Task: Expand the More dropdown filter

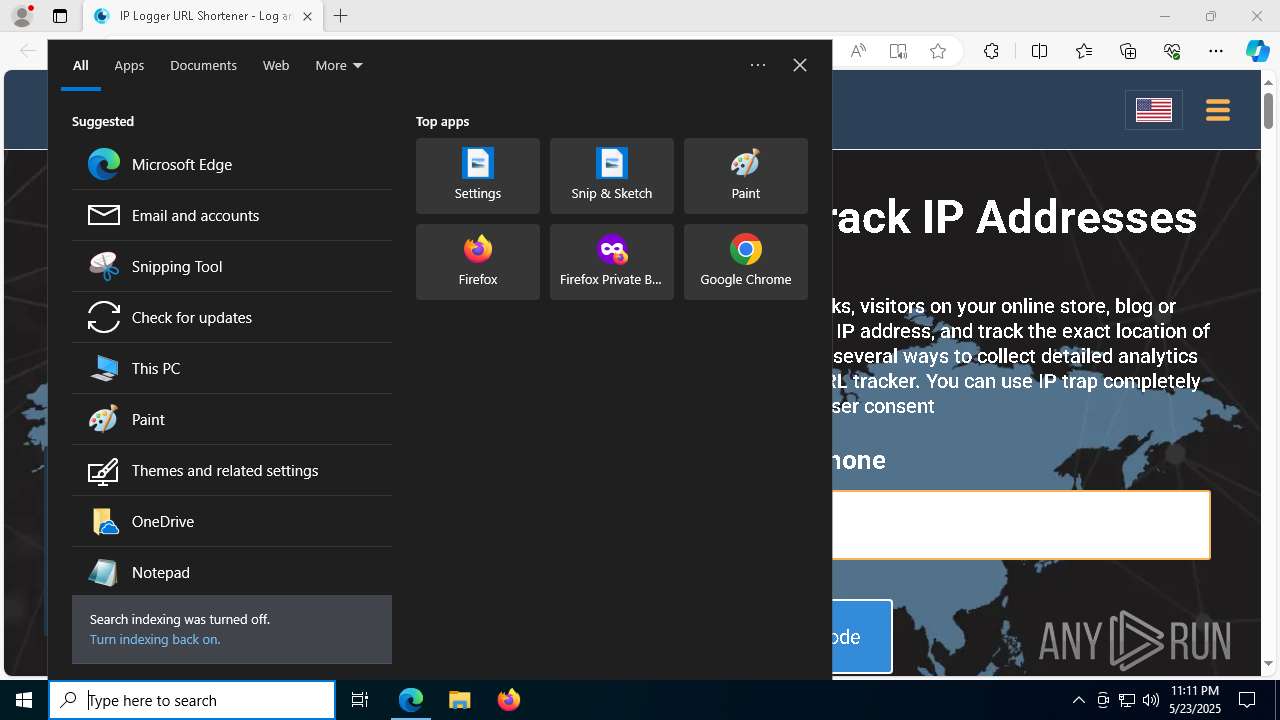Action: coord(338,65)
